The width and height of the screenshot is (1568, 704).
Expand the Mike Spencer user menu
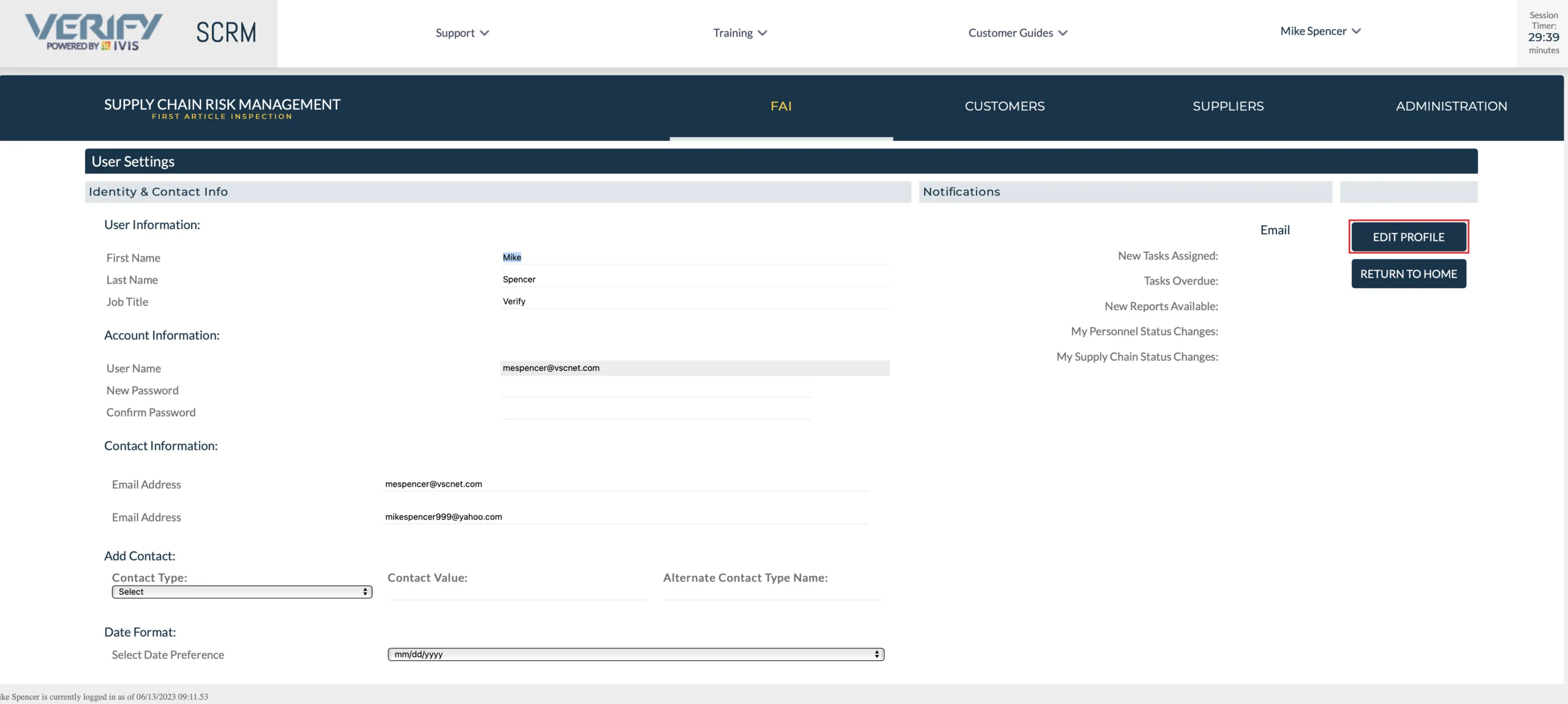coord(1321,31)
